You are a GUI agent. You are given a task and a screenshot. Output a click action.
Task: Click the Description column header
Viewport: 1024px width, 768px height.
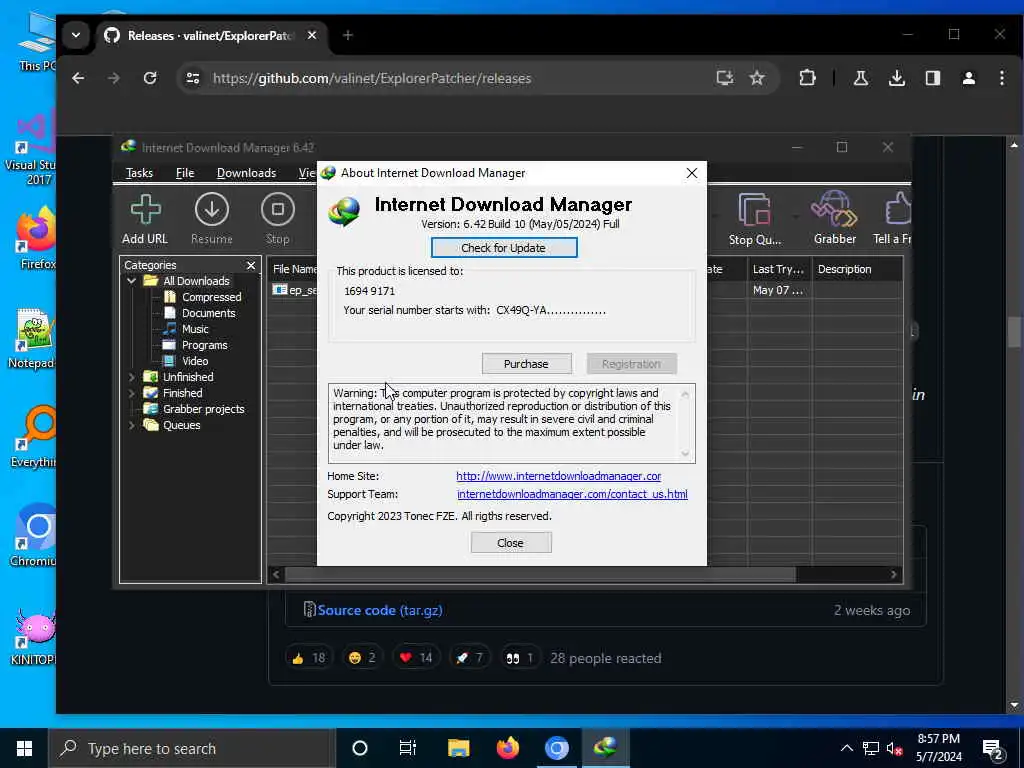click(857, 269)
